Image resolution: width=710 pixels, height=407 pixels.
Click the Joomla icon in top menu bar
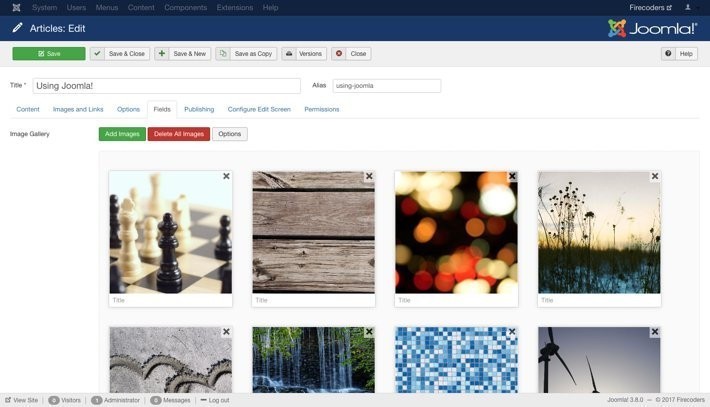pos(16,8)
